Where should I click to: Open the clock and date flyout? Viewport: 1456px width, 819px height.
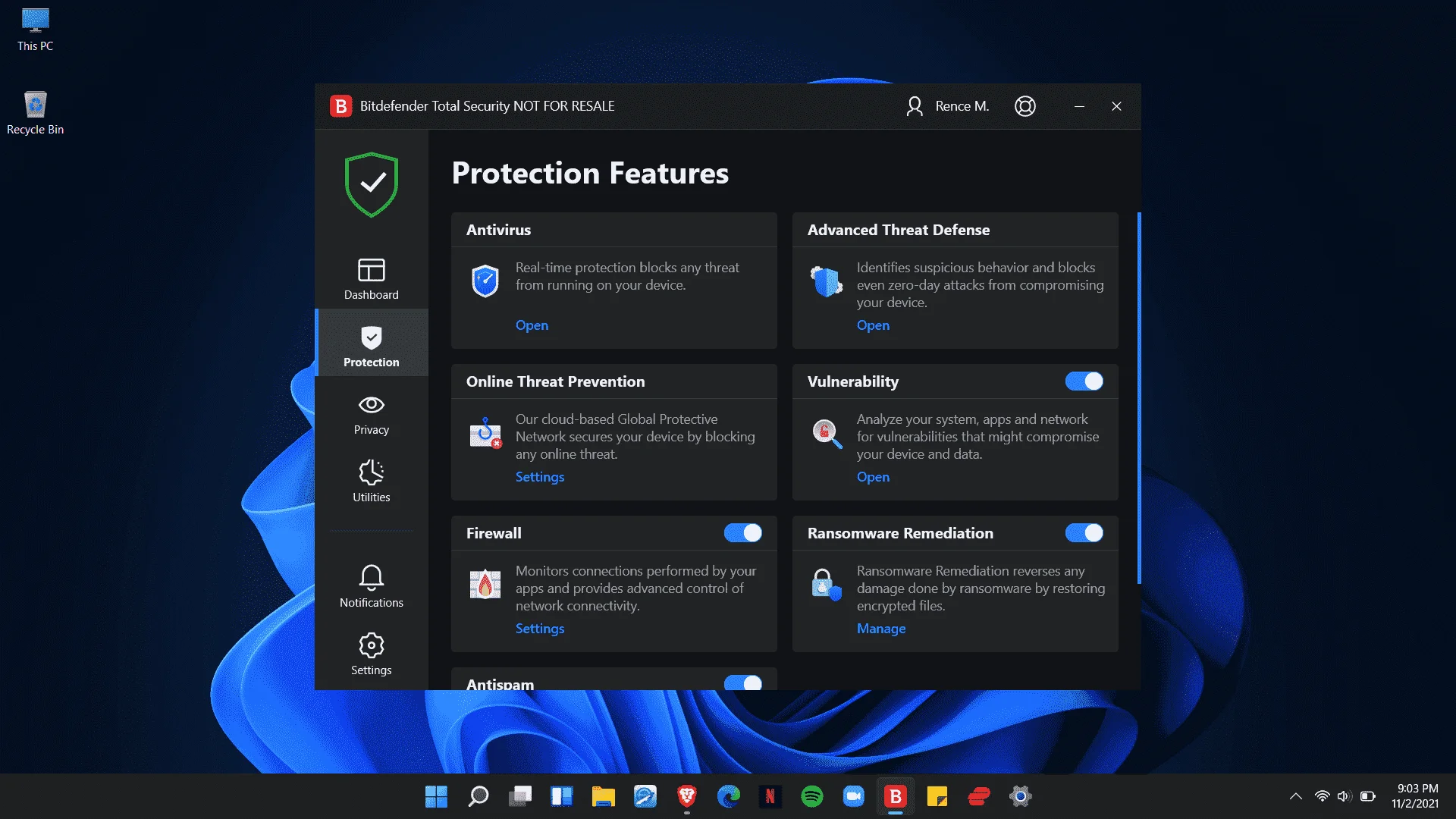(1415, 796)
